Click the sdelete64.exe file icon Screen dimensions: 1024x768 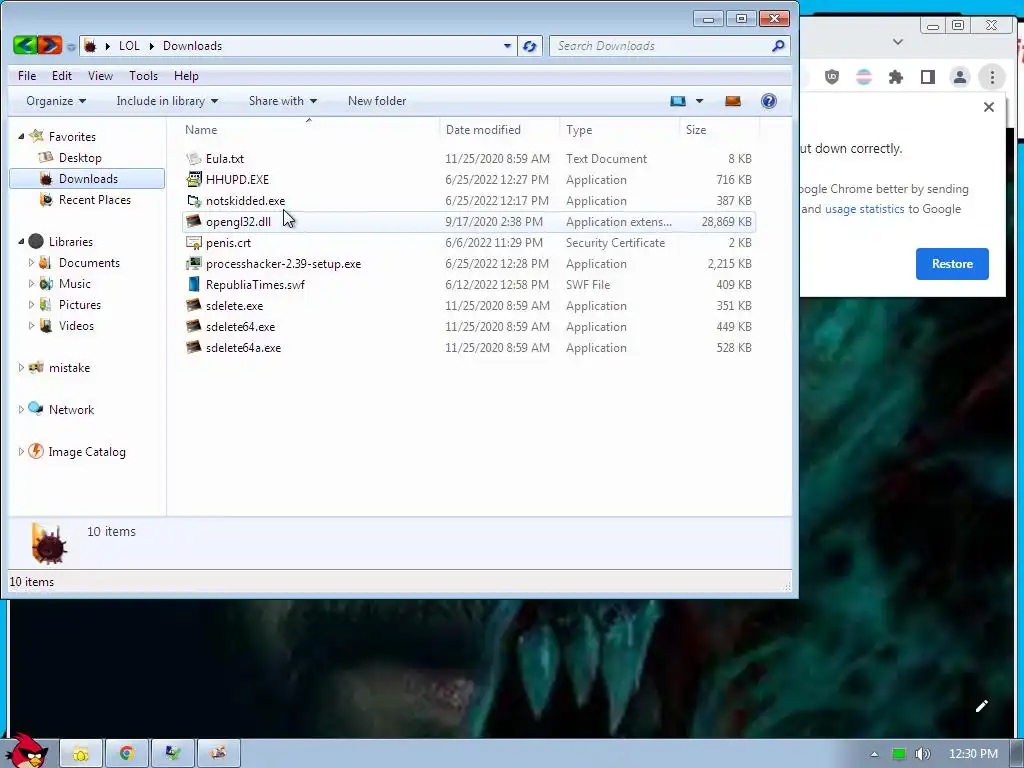[x=193, y=327]
